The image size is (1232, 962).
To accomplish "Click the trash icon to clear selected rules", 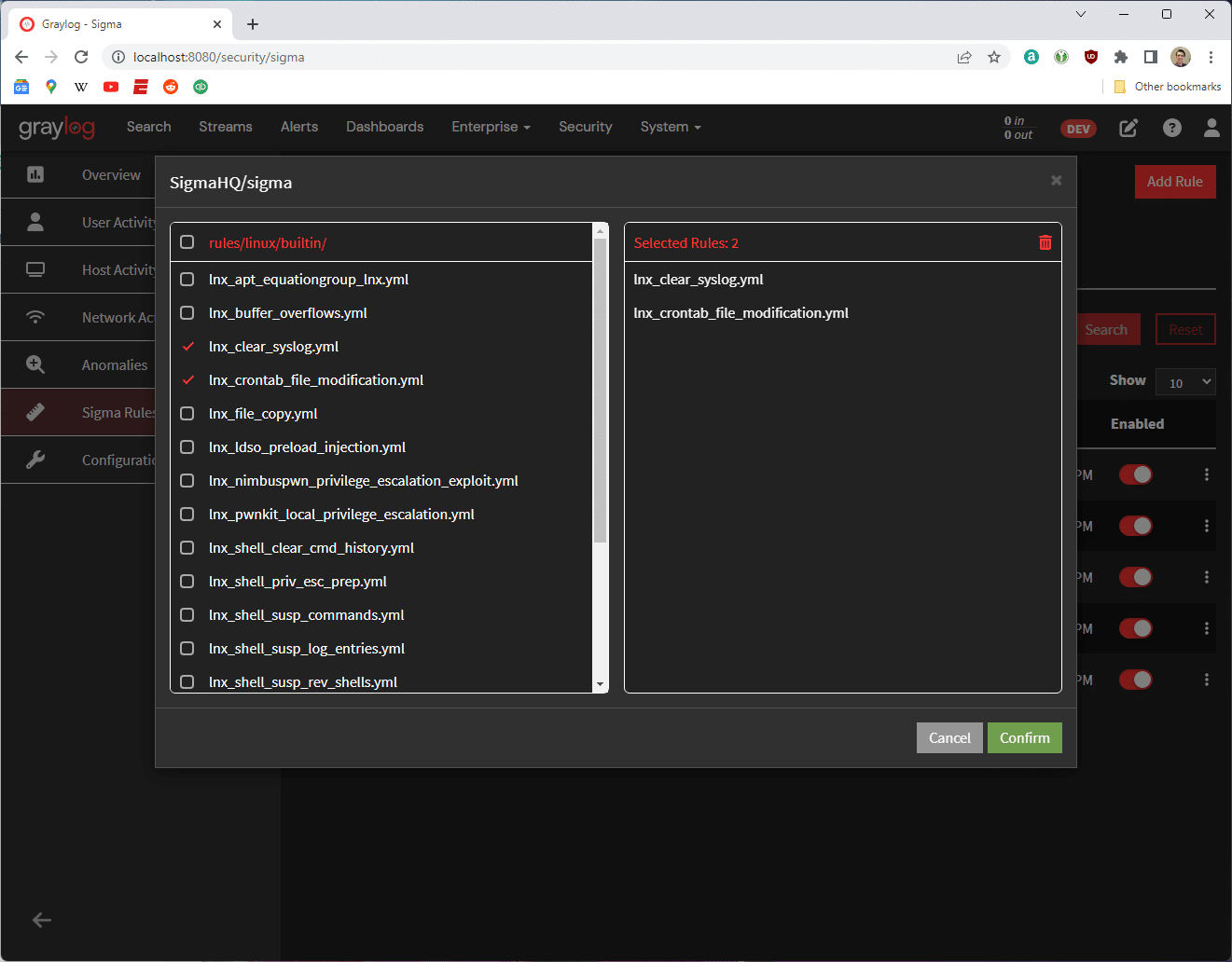I will [1045, 242].
